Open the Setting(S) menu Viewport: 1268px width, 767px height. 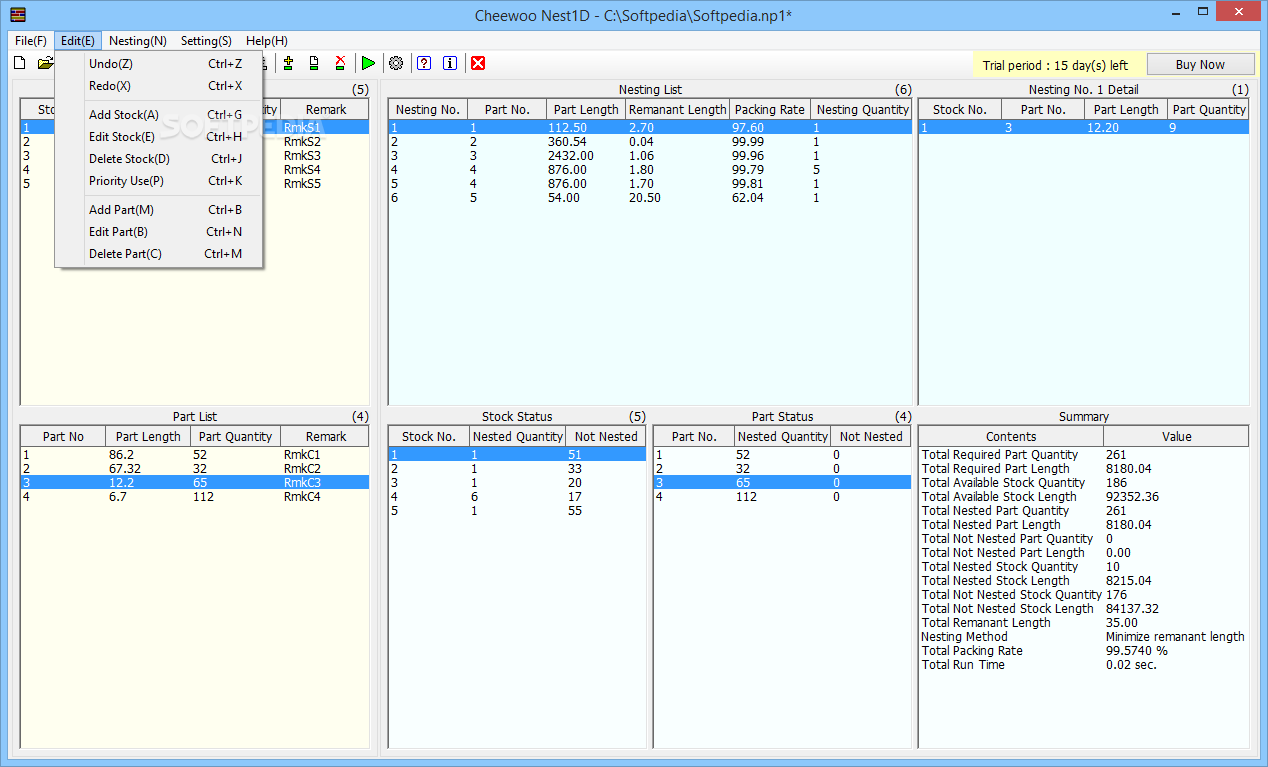(x=206, y=41)
